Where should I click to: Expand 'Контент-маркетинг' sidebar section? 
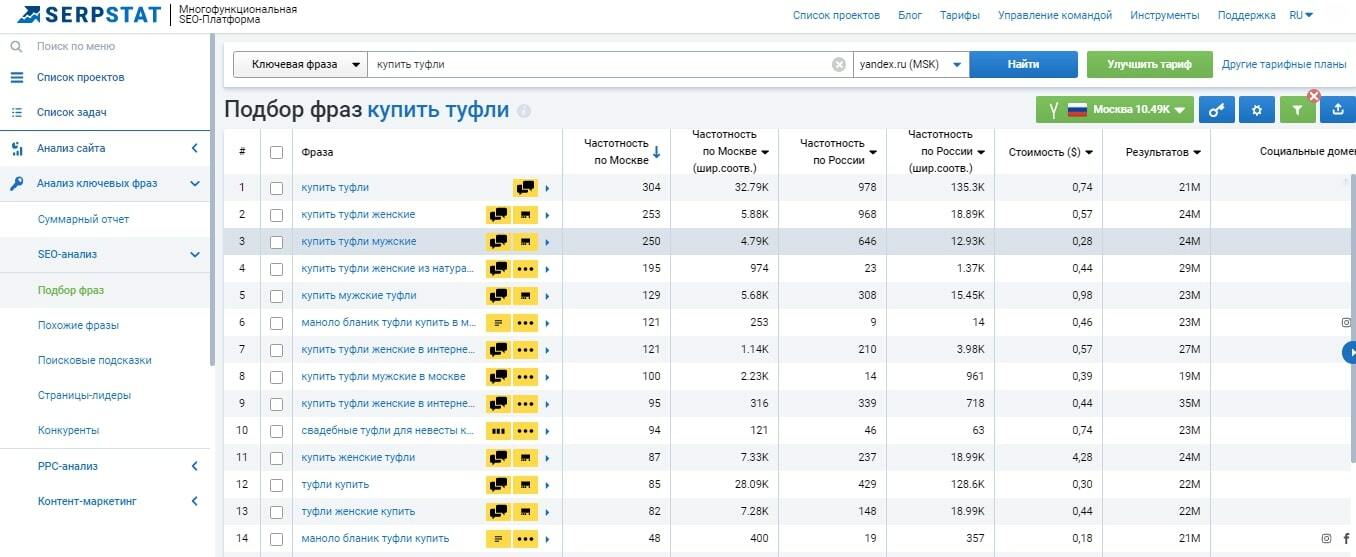tap(195, 501)
